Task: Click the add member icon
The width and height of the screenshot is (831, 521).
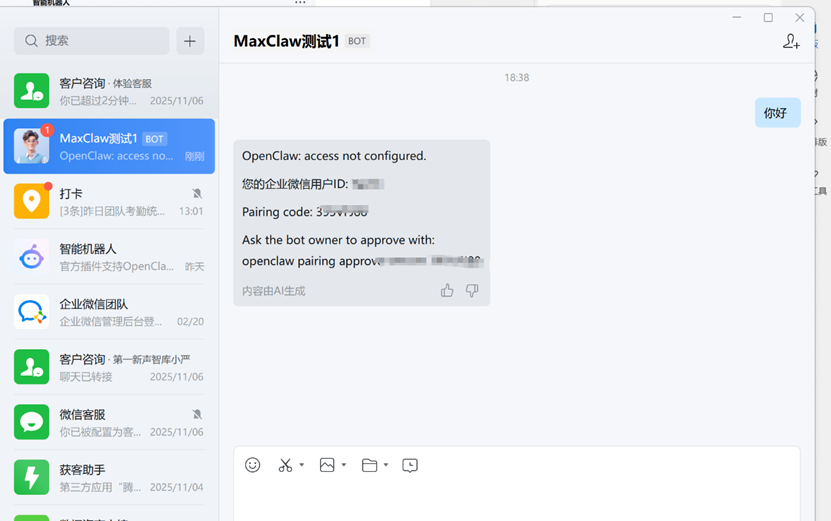Action: pos(791,41)
